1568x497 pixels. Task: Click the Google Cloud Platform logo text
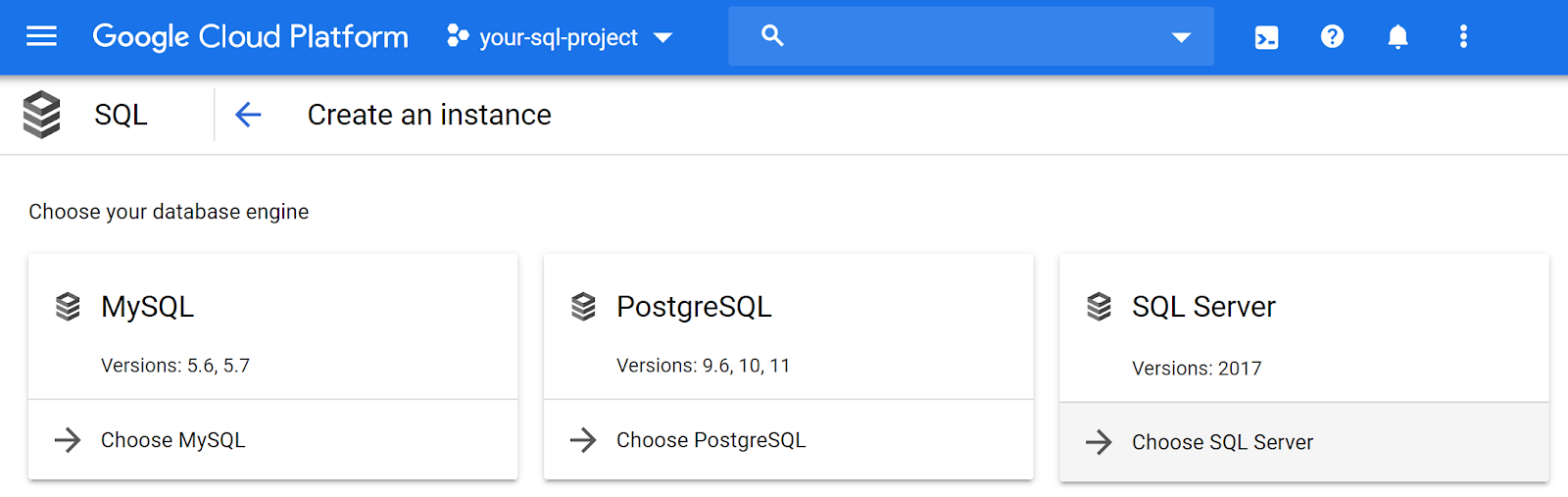click(x=250, y=37)
